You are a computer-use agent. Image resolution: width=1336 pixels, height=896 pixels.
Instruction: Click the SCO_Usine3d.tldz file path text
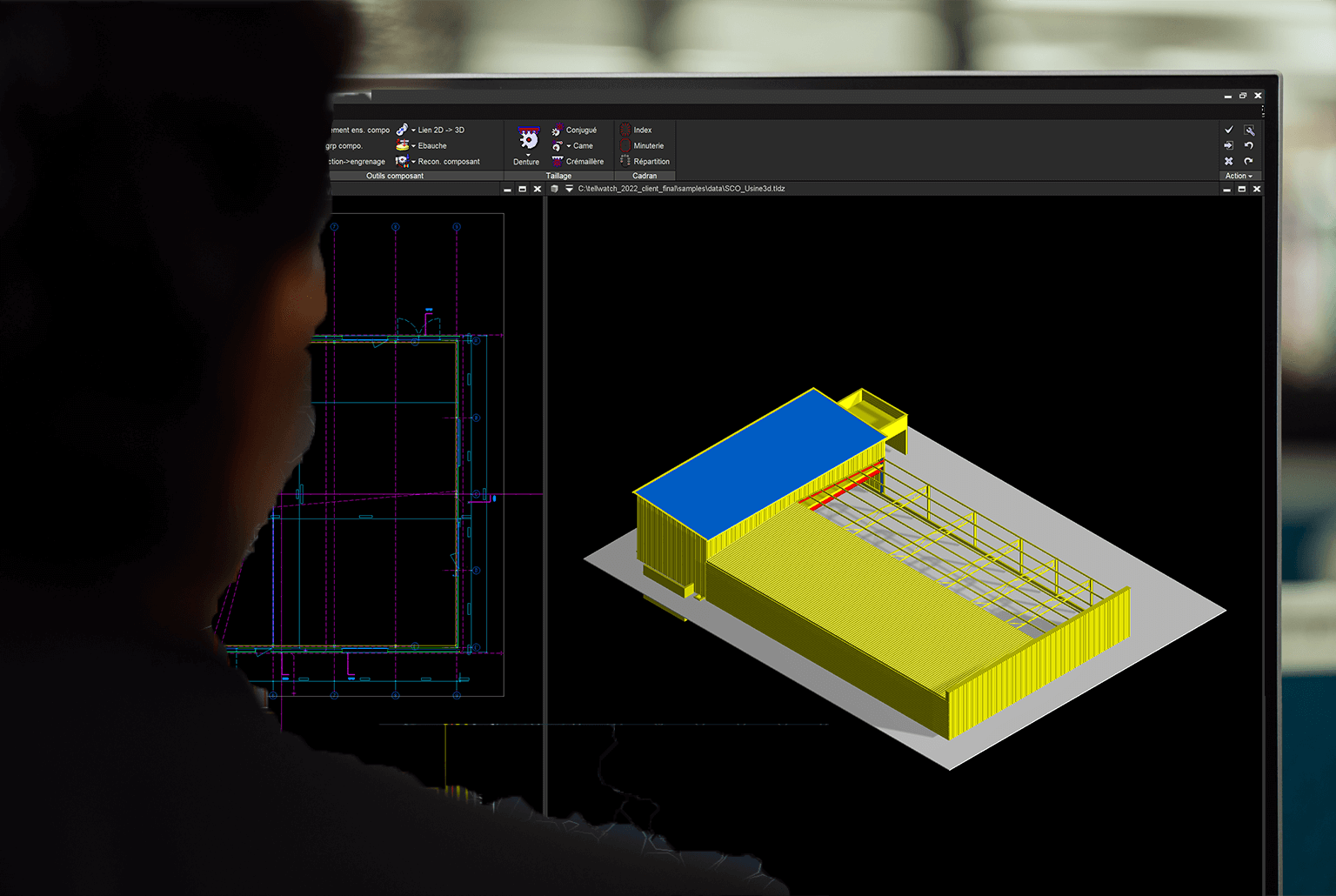(681, 189)
